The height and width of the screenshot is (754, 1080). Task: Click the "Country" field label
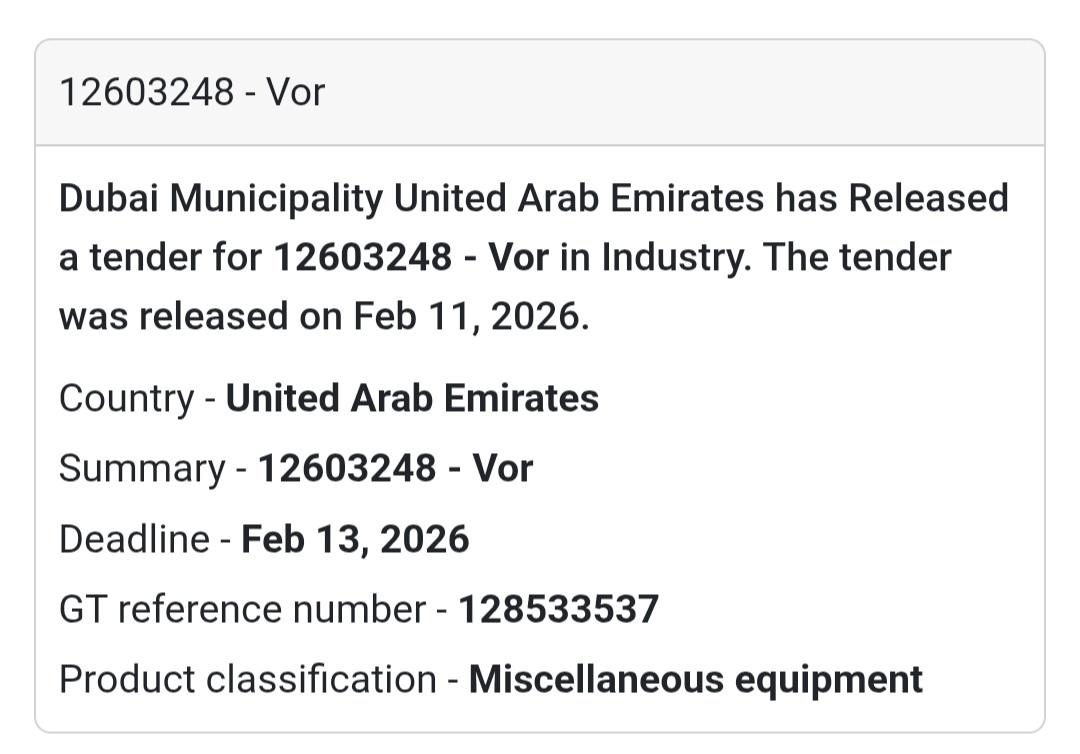(x=126, y=398)
